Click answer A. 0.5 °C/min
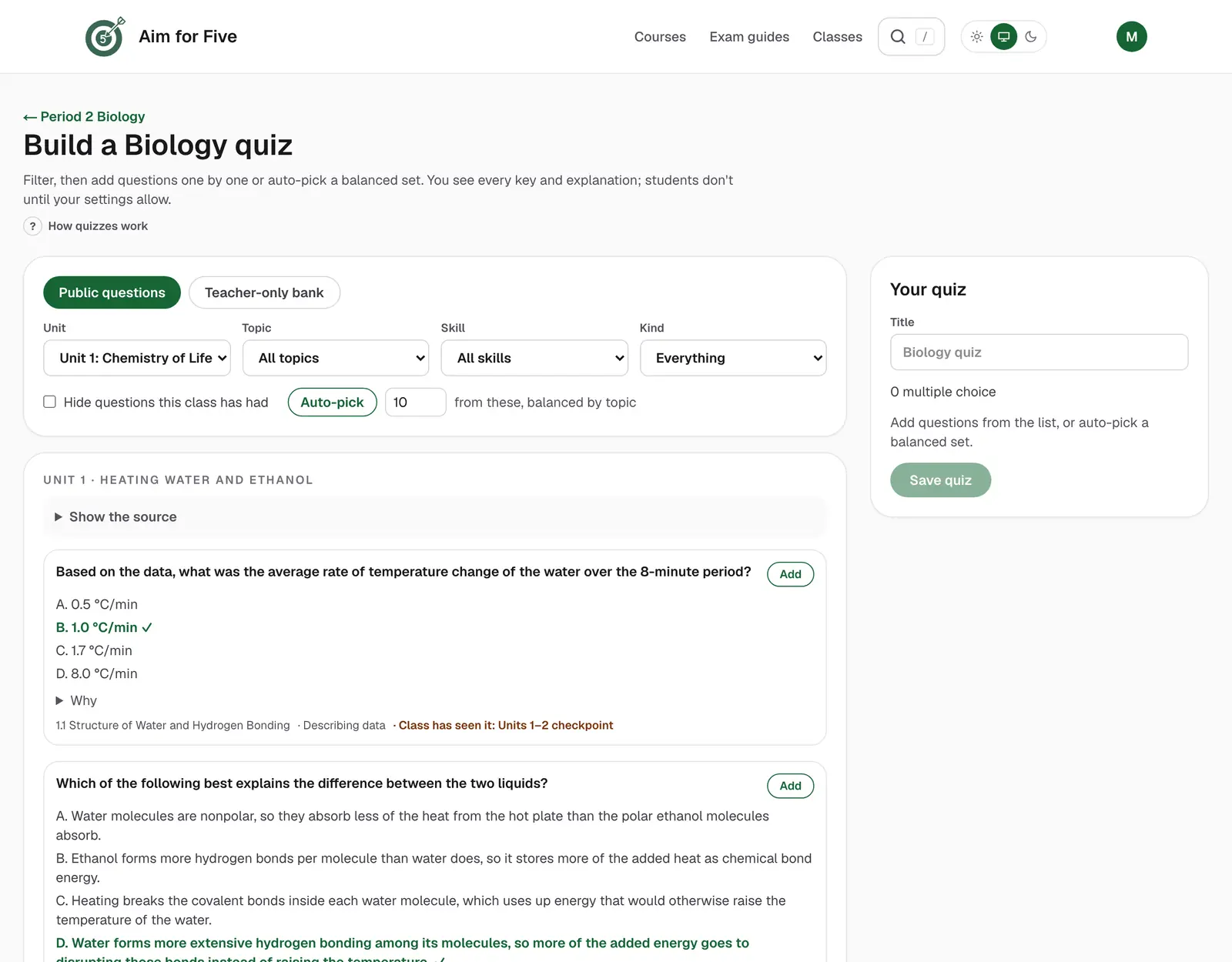Viewport: 1232px width, 962px height. pos(97,604)
